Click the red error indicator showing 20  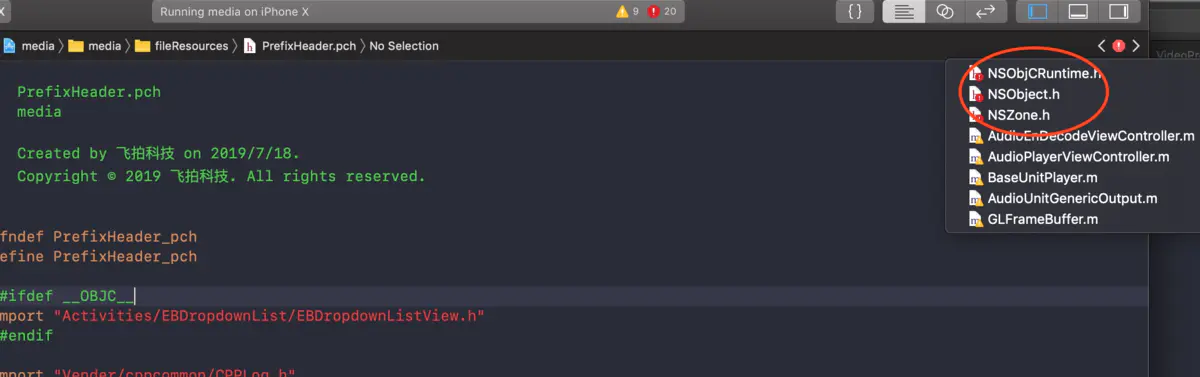coord(662,12)
